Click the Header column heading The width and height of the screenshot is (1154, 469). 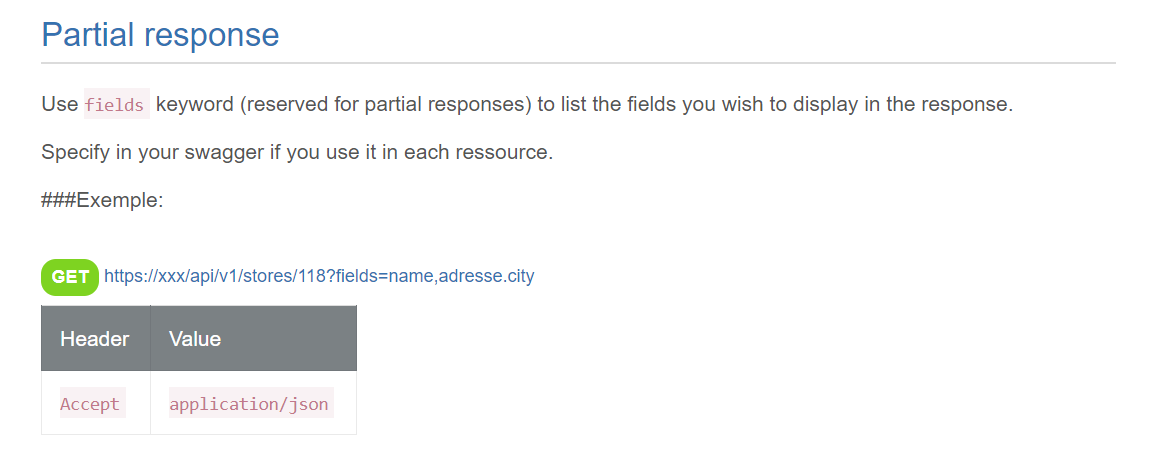[95, 338]
